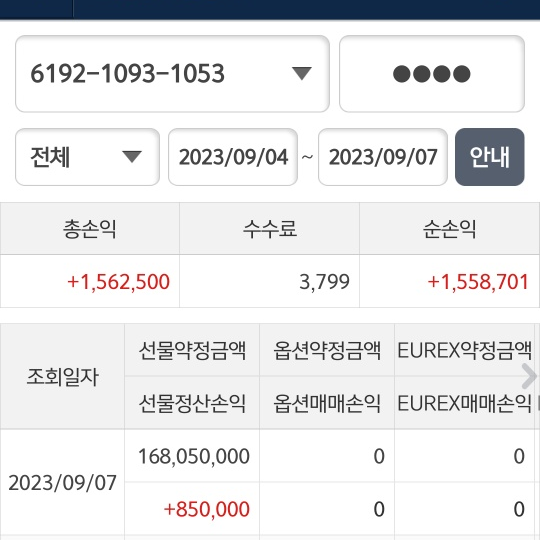Expand the 전체 filter dropdown
The image size is (540, 540).
pyautogui.click(x=87, y=157)
